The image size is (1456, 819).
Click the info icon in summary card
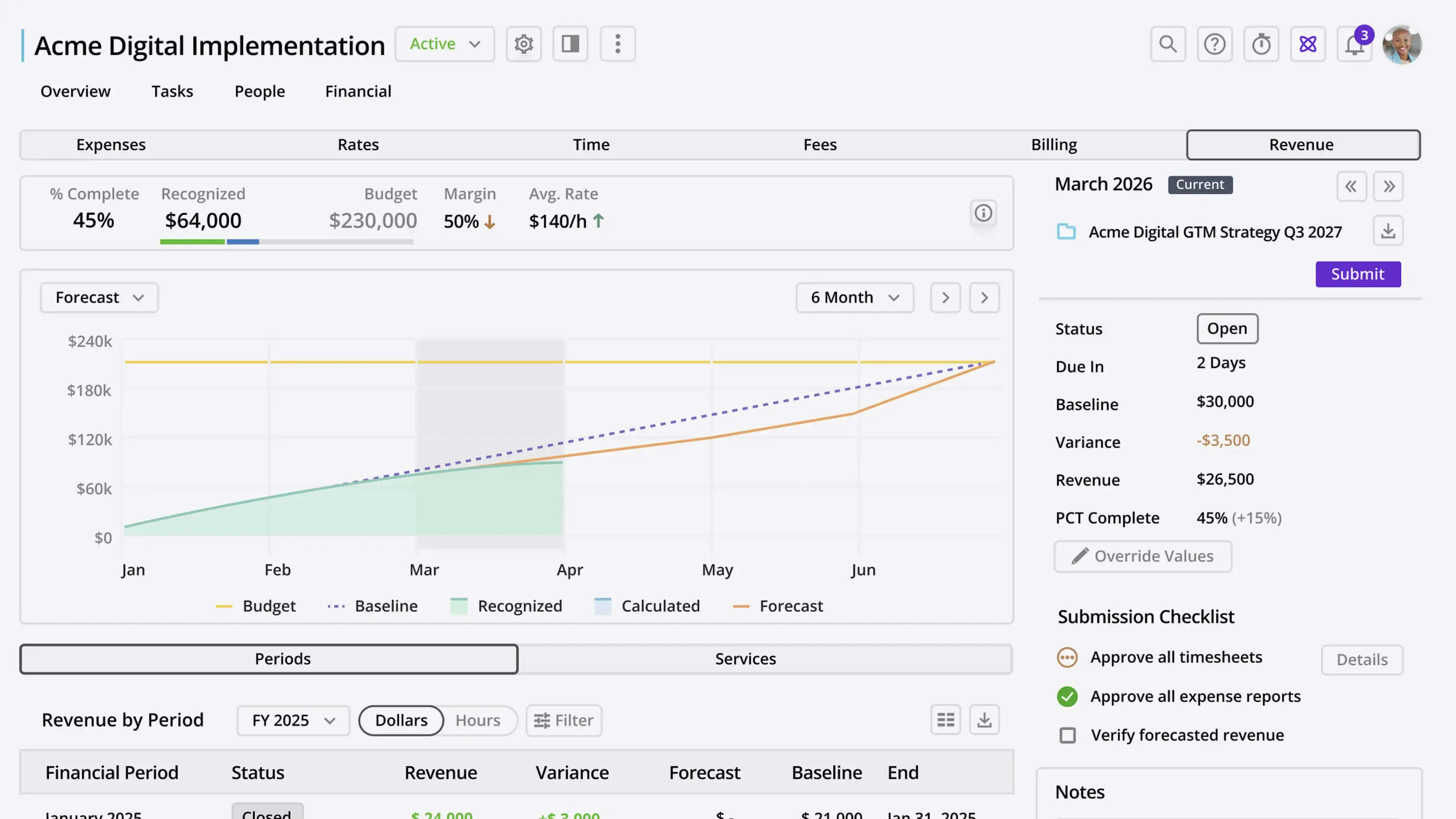coord(983,213)
